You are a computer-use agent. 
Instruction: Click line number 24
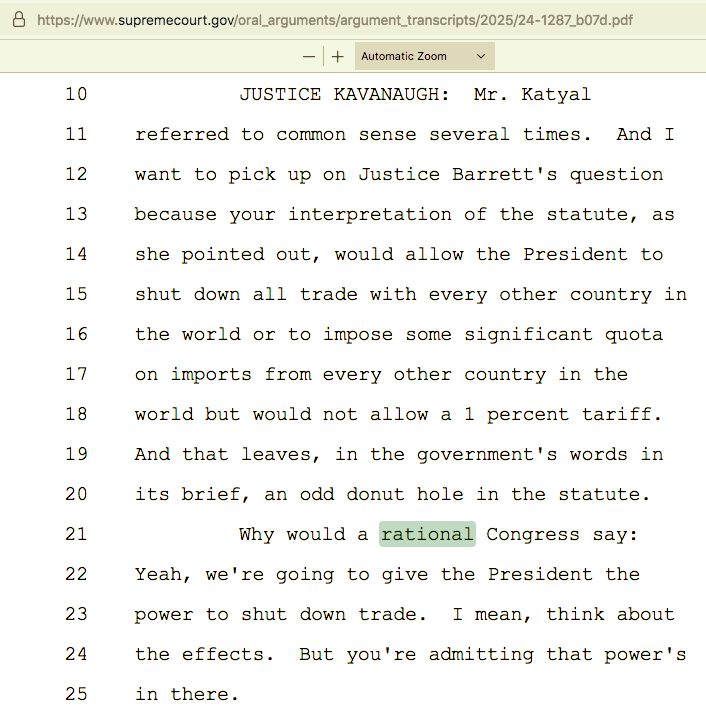point(76,654)
